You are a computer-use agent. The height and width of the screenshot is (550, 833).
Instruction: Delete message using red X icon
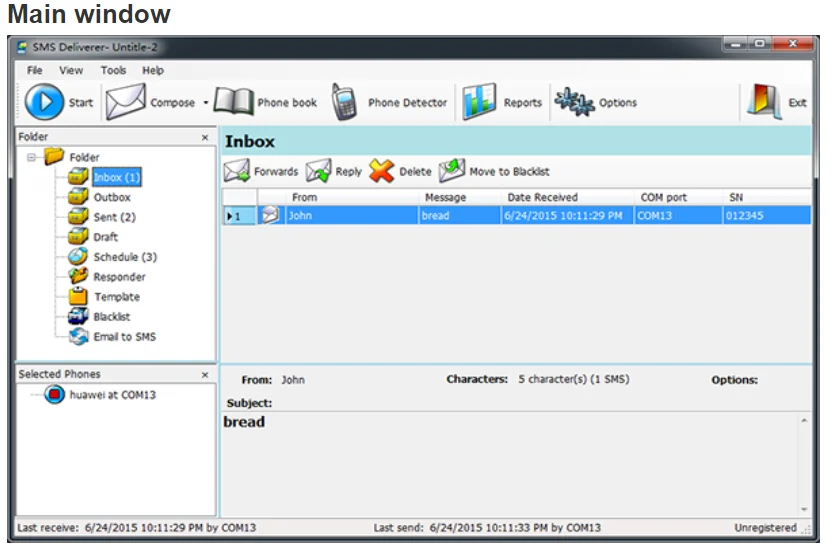coord(381,171)
